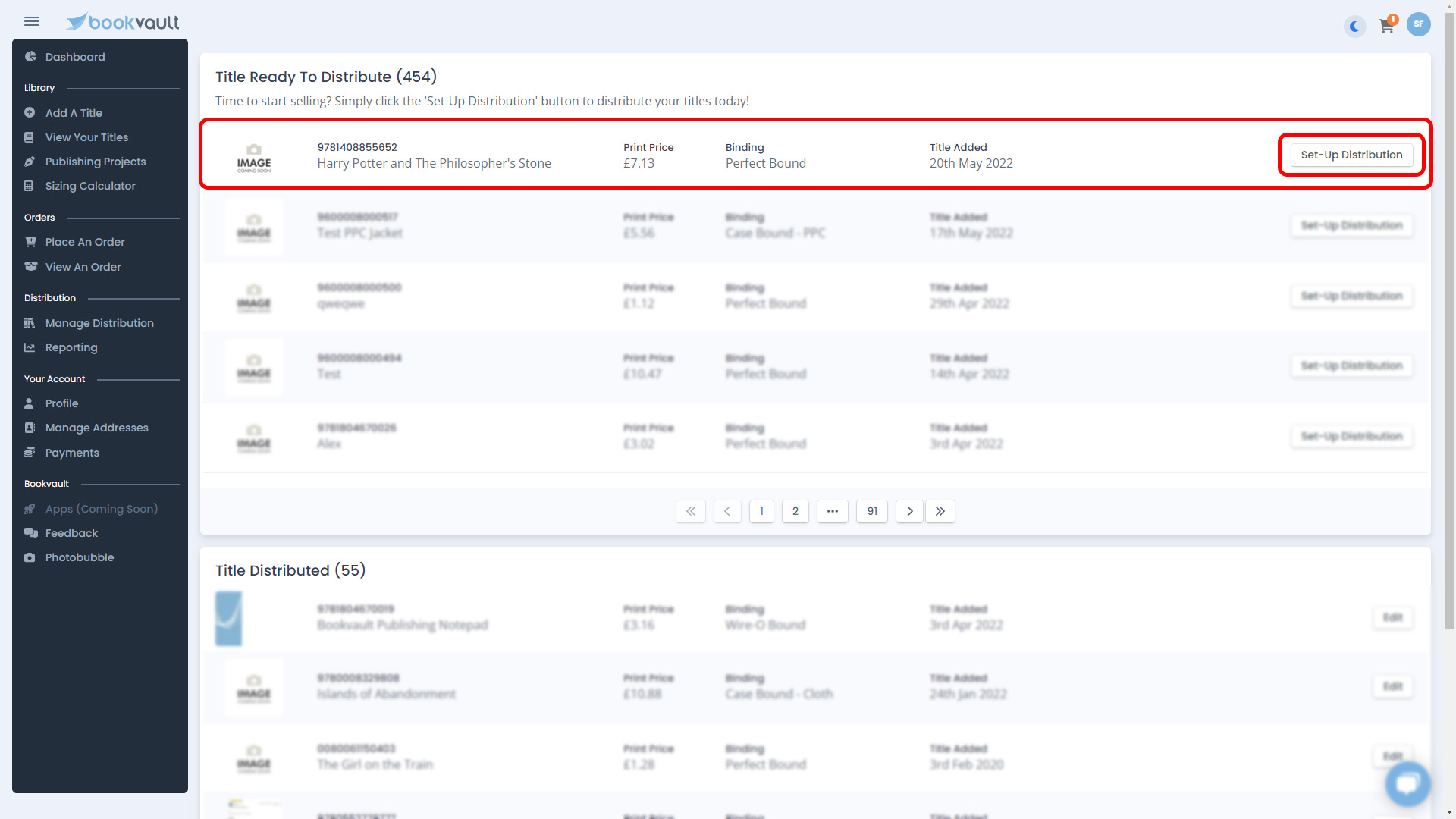Click the Feedback chat icon
Image resolution: width=1456 pixels, height=819 pixels.
(30, 533)
